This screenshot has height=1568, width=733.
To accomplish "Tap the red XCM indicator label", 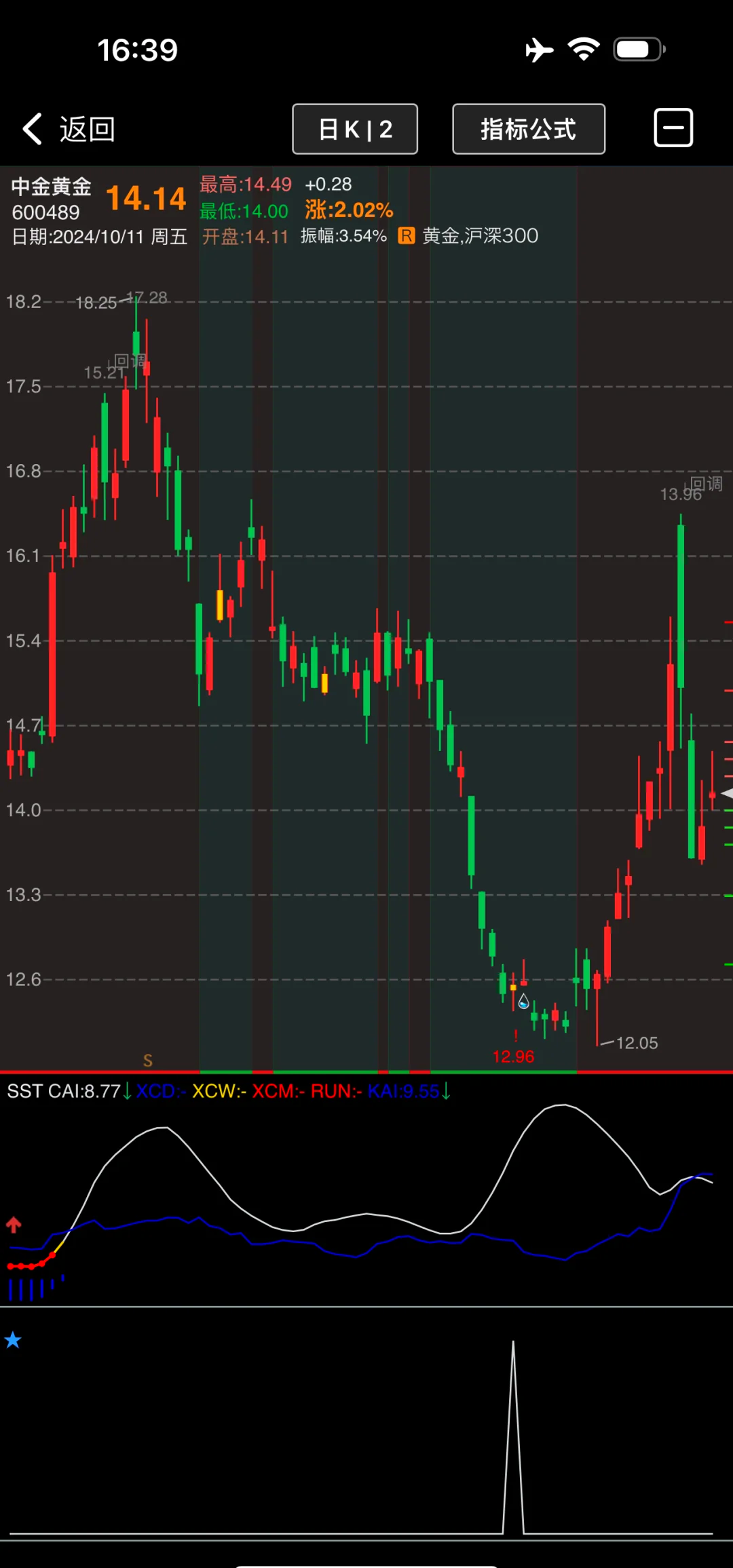I will [278, 1091].
